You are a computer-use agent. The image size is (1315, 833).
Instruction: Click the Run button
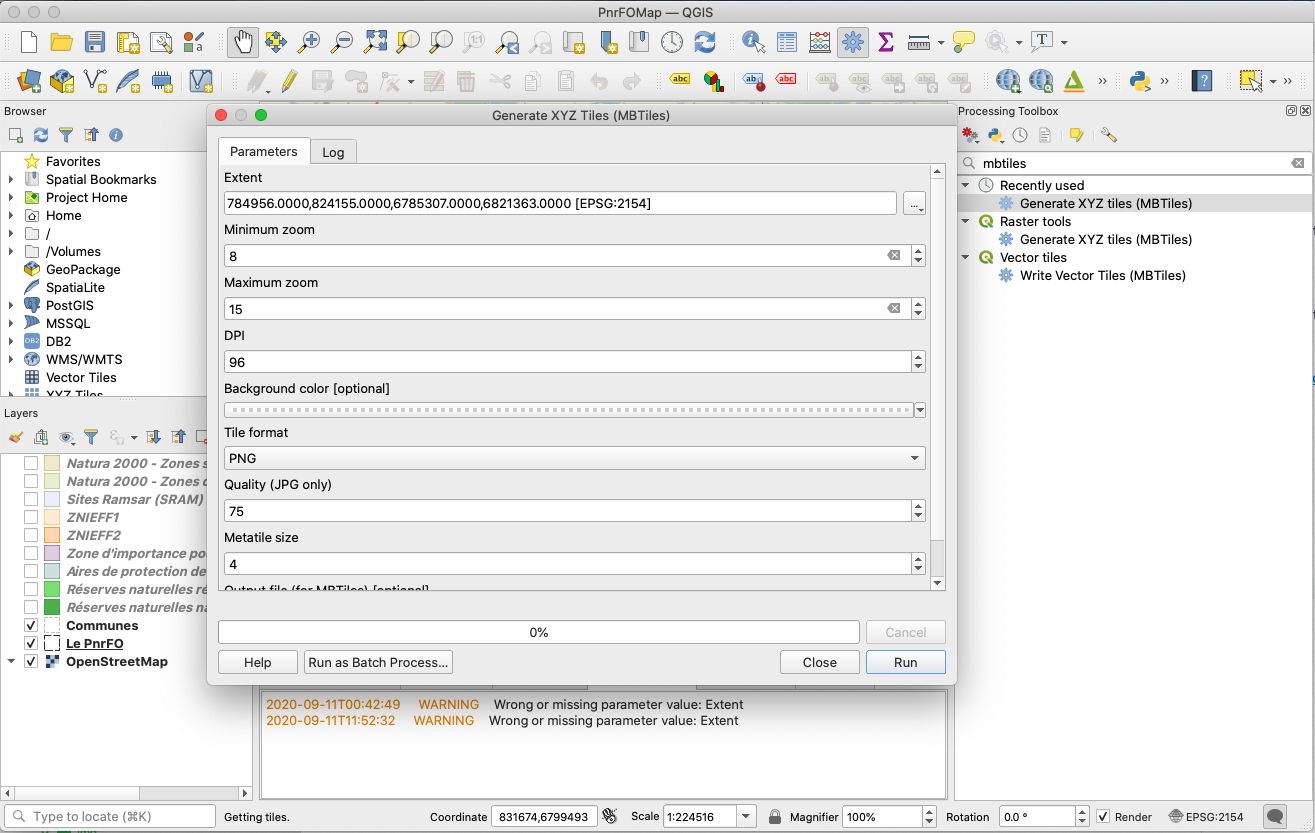point(905,662)
